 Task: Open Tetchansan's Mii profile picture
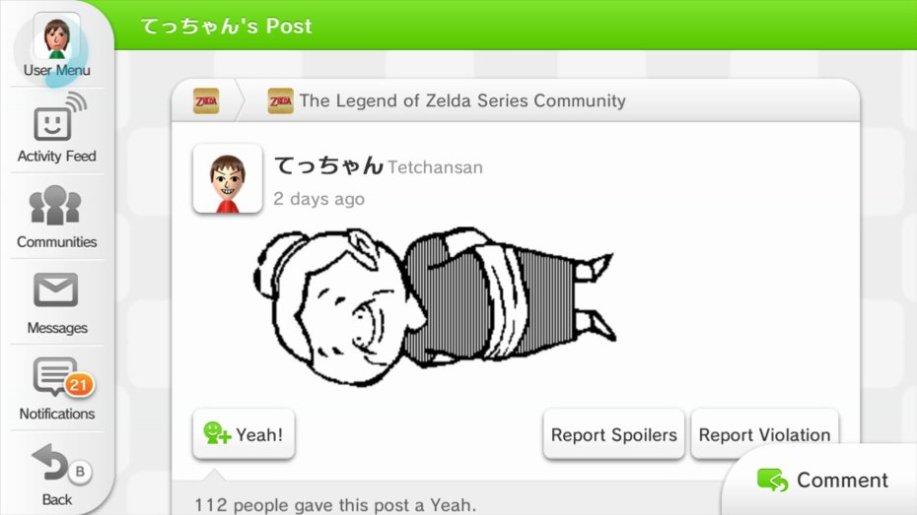point(227,179)
